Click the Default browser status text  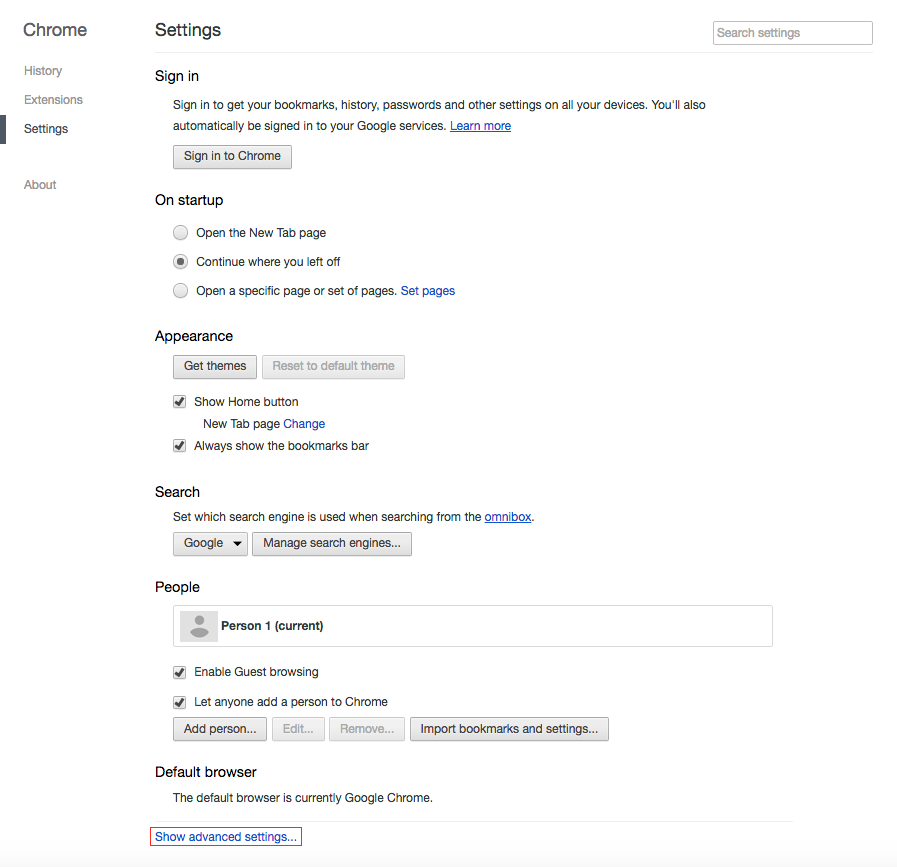pos(303,798)
